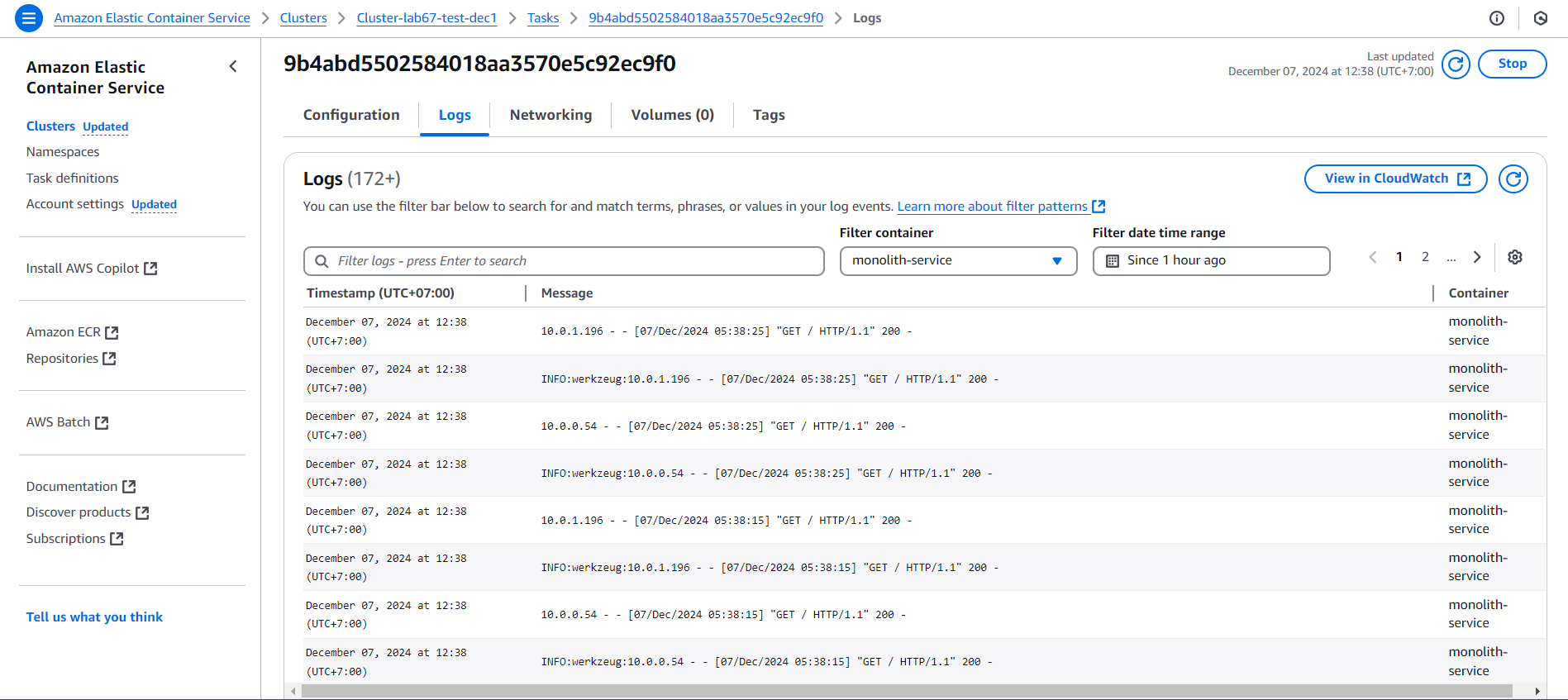Click the Timestamp (UTC+07:00) column header
This screenshot has width=1568, height=700.
tap(380, 293)
